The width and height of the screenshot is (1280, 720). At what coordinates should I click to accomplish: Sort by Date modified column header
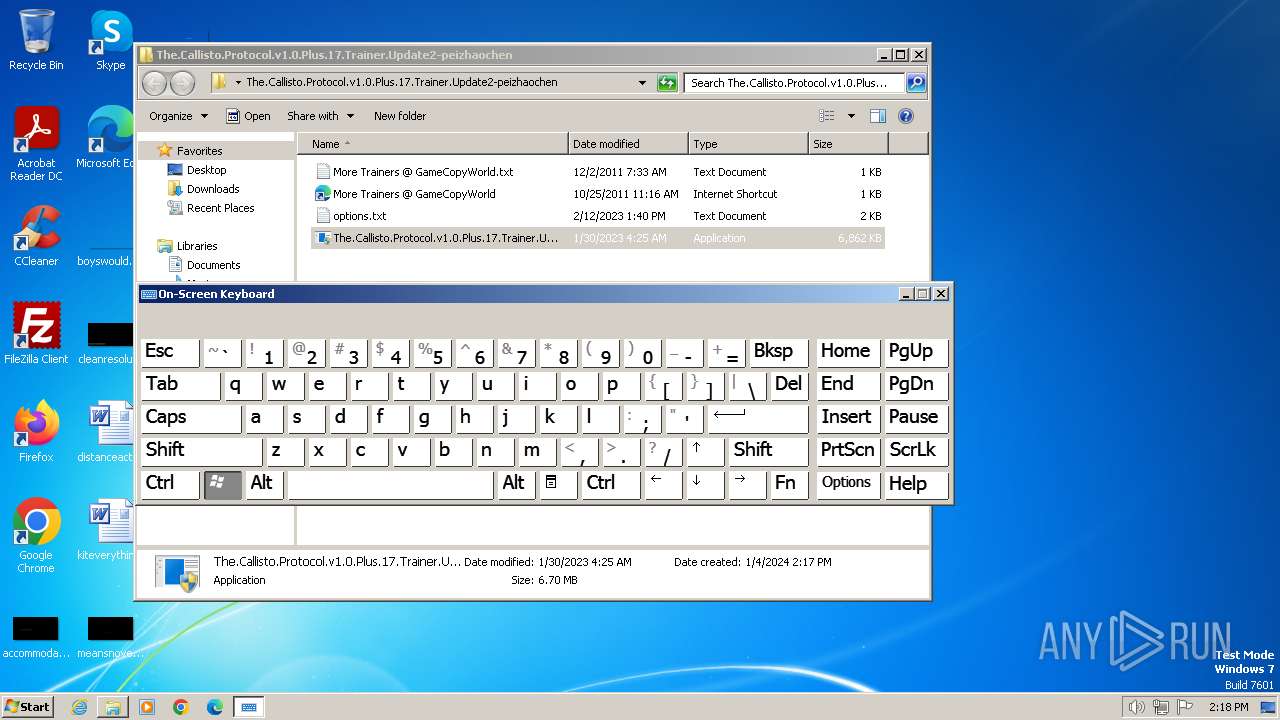628,144
